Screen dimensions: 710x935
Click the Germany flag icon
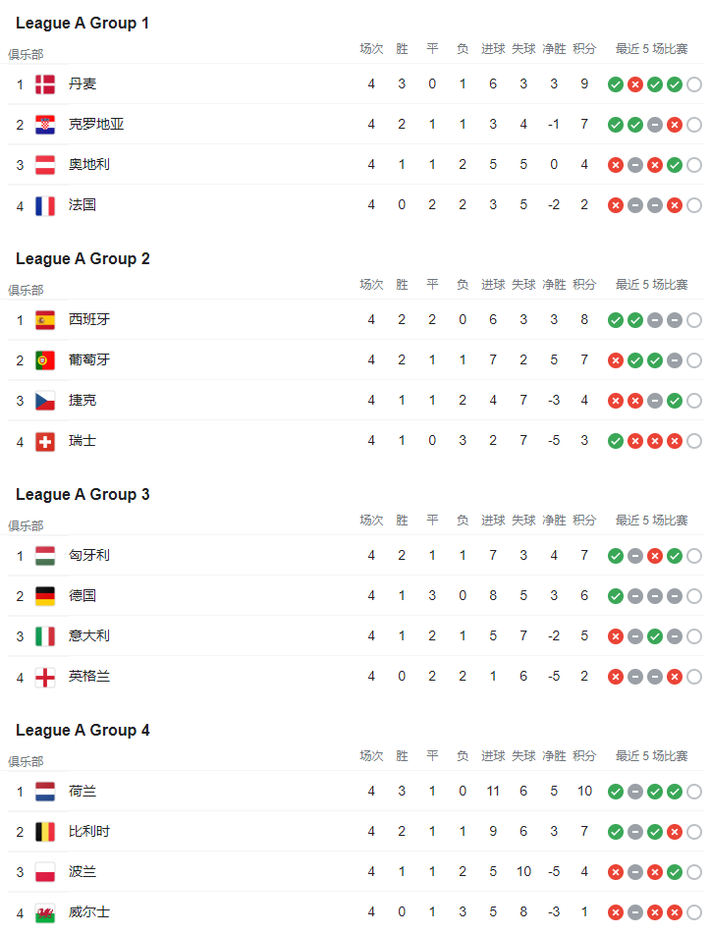45,596
